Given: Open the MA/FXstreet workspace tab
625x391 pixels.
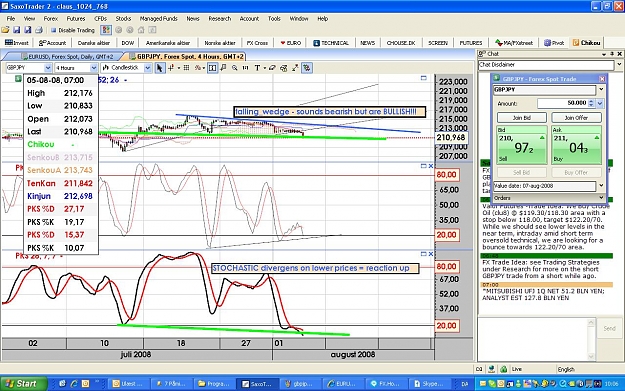Looking at the screenshot, I should point(514,43).
